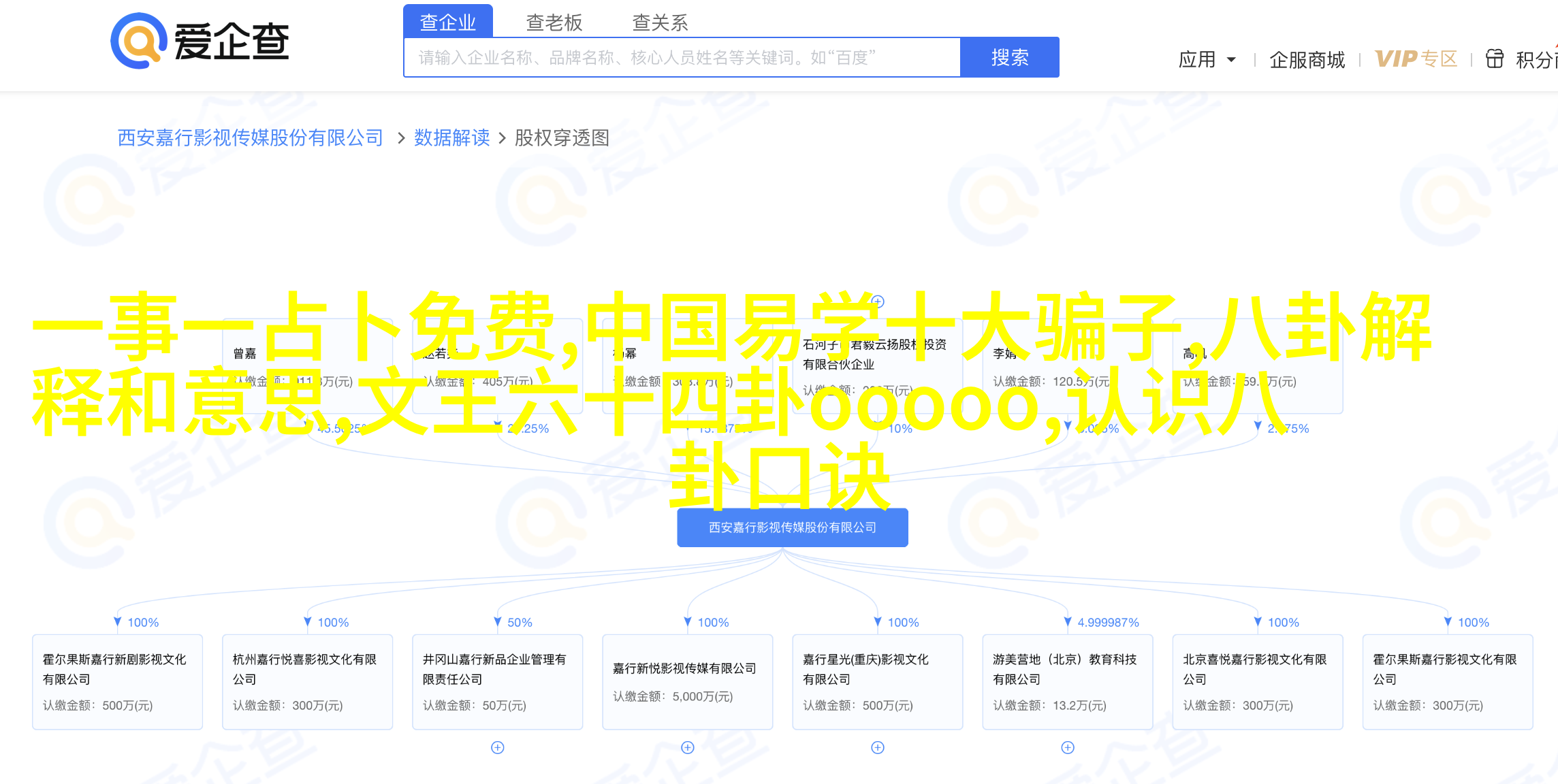Open the 西安嘉行影视传媒股份有限公司 breadcrumb link
The image size is (1558, 784).
click(251, 138)
